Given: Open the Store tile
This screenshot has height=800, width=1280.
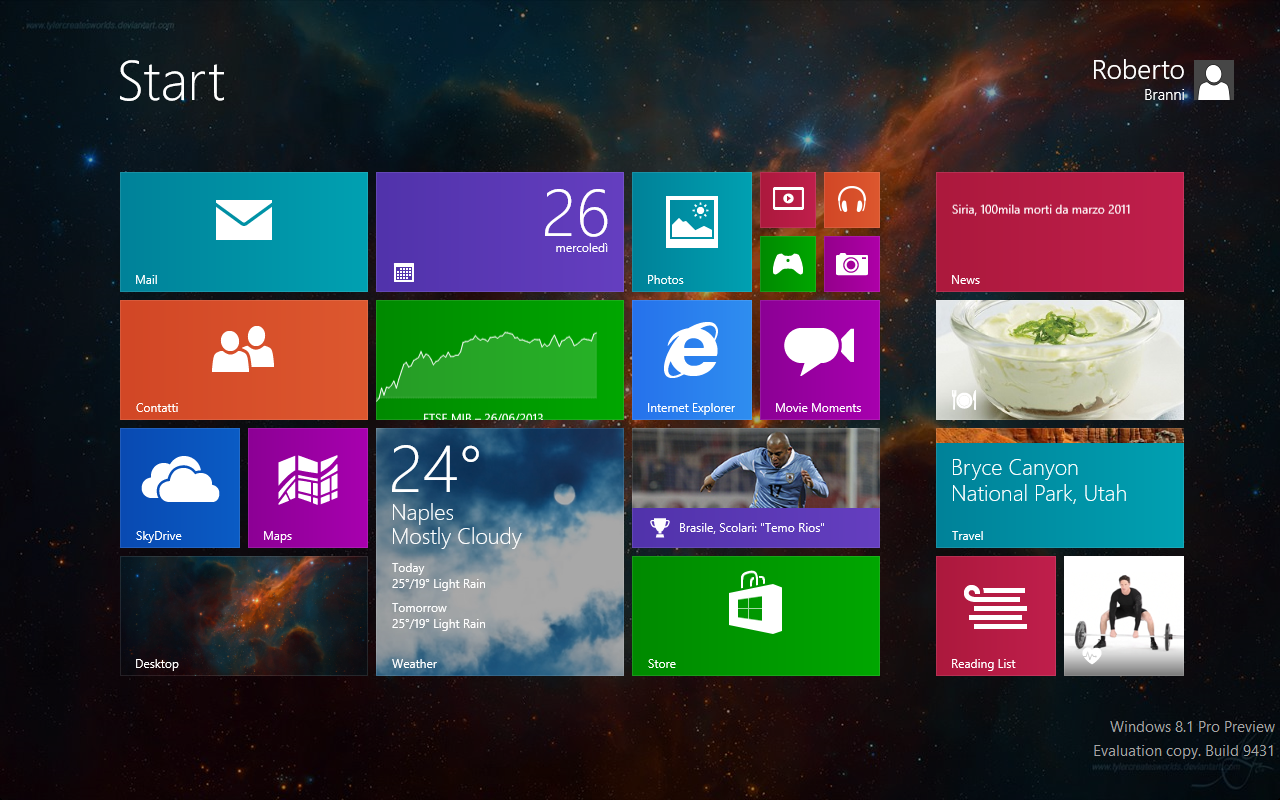Looking at the screenshot, I should tap(756, 616).
